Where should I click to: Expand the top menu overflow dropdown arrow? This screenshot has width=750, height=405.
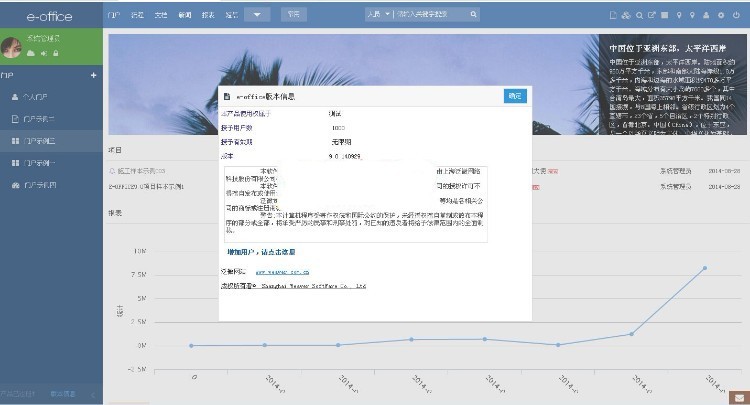tap(256, 15)
